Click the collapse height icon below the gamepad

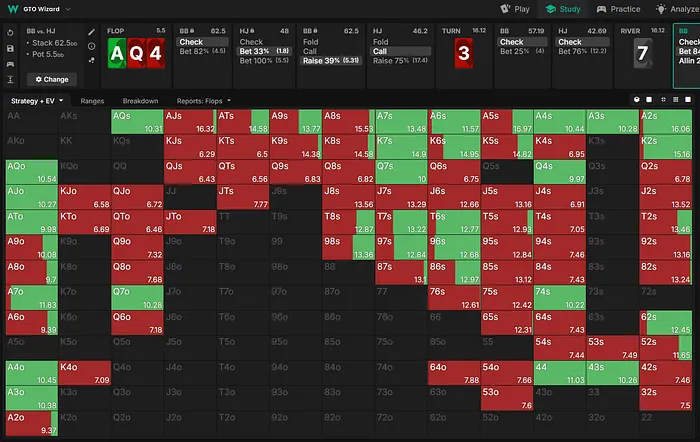(9, 78)
